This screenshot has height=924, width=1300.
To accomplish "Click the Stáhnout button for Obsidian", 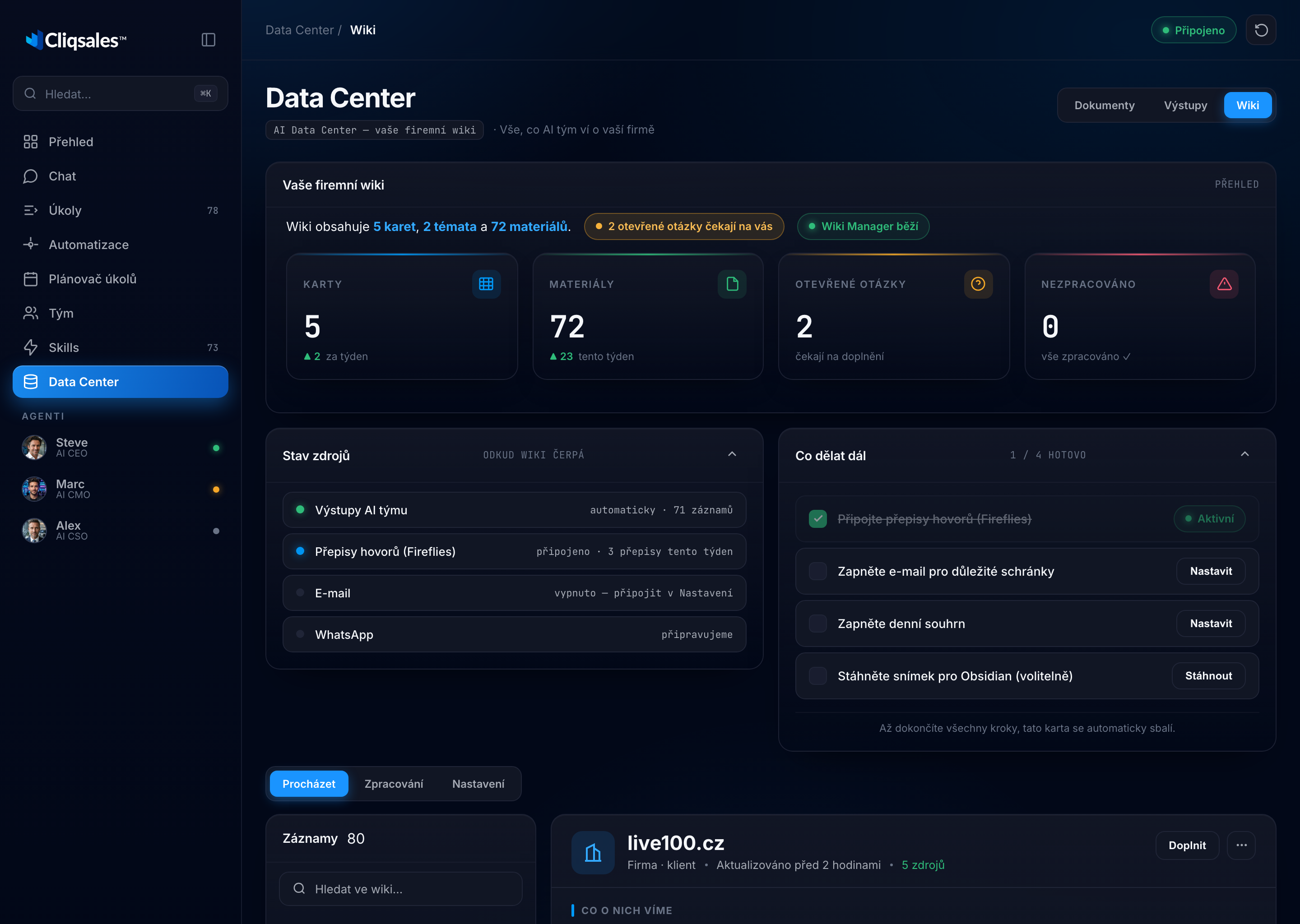I will (x=1208, y=676).
